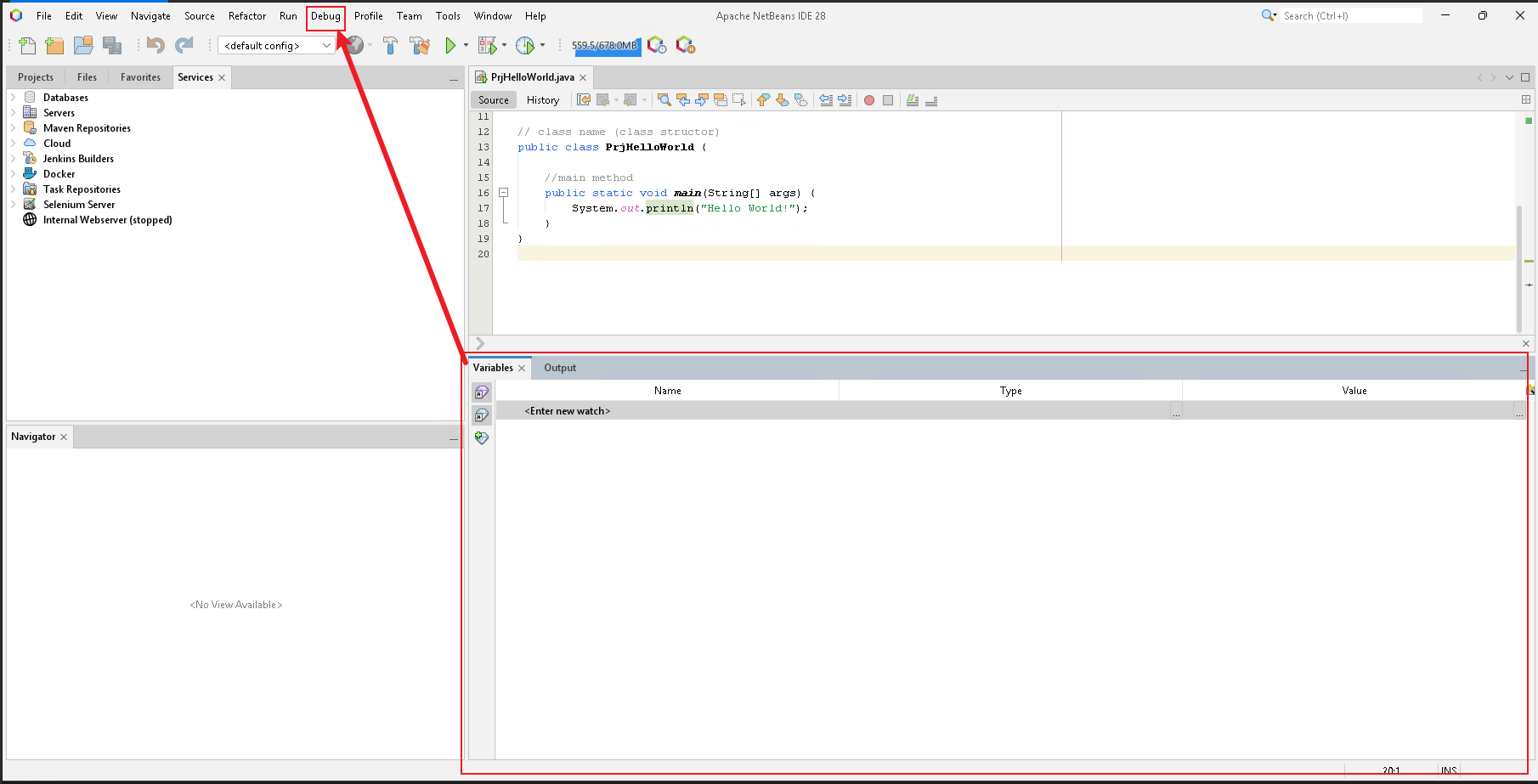Switch to the Files tab
The width and height of the screenshot is (1538, 784).
point(88,77)
